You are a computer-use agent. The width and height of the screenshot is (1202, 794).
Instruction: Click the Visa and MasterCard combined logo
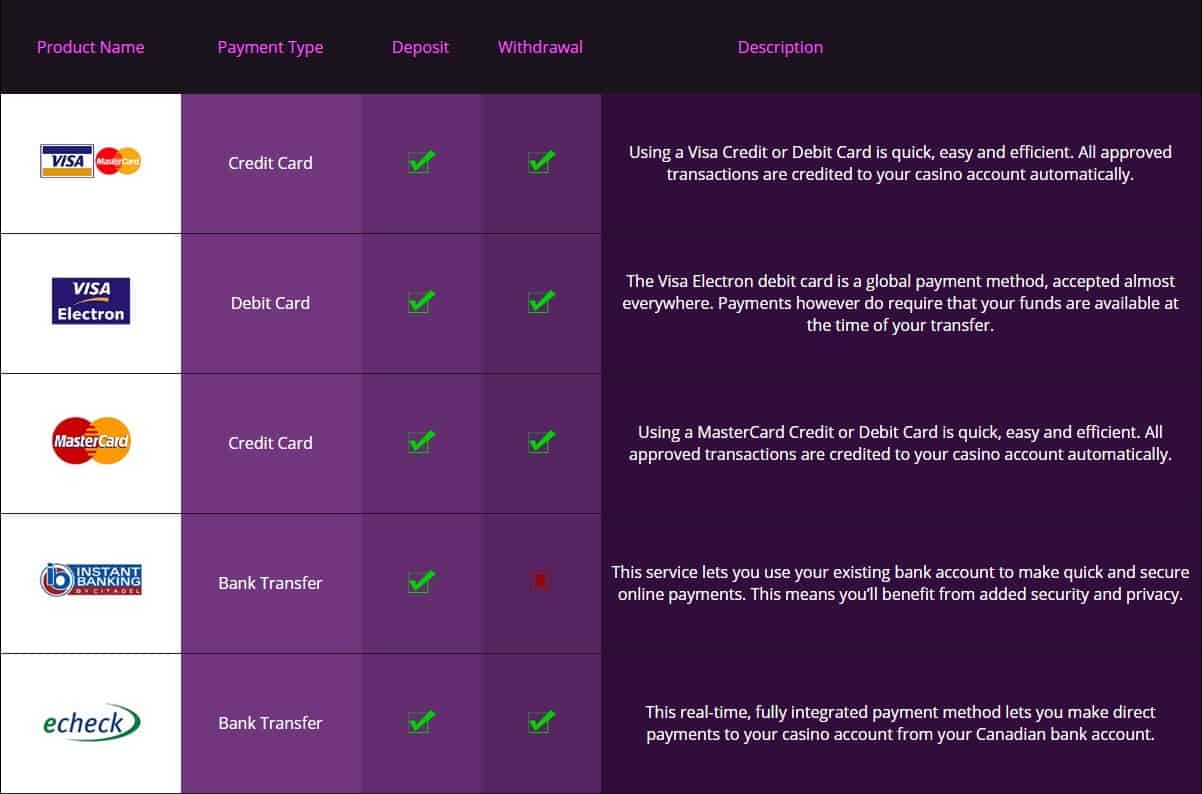pos(91,161)
